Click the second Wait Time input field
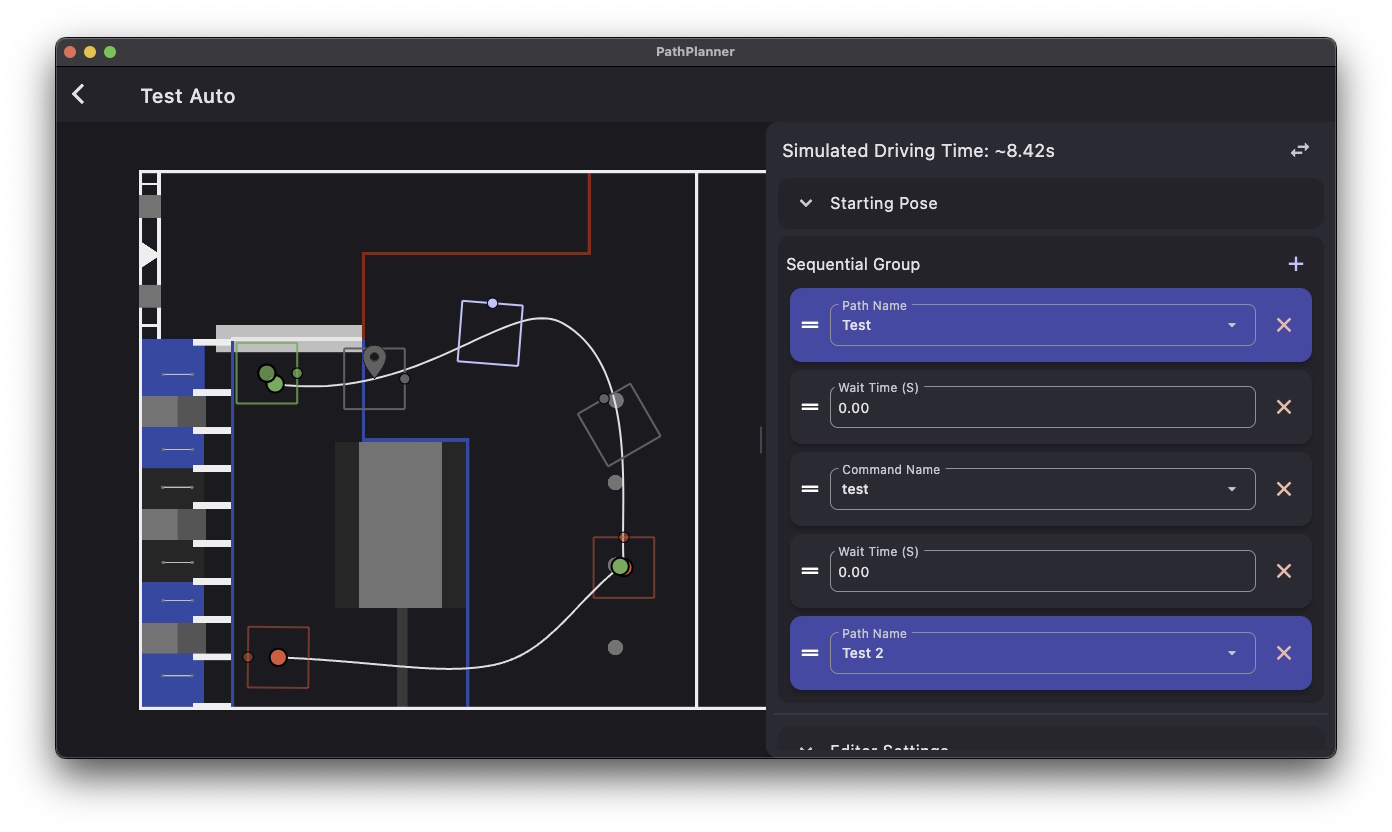 1043,571
